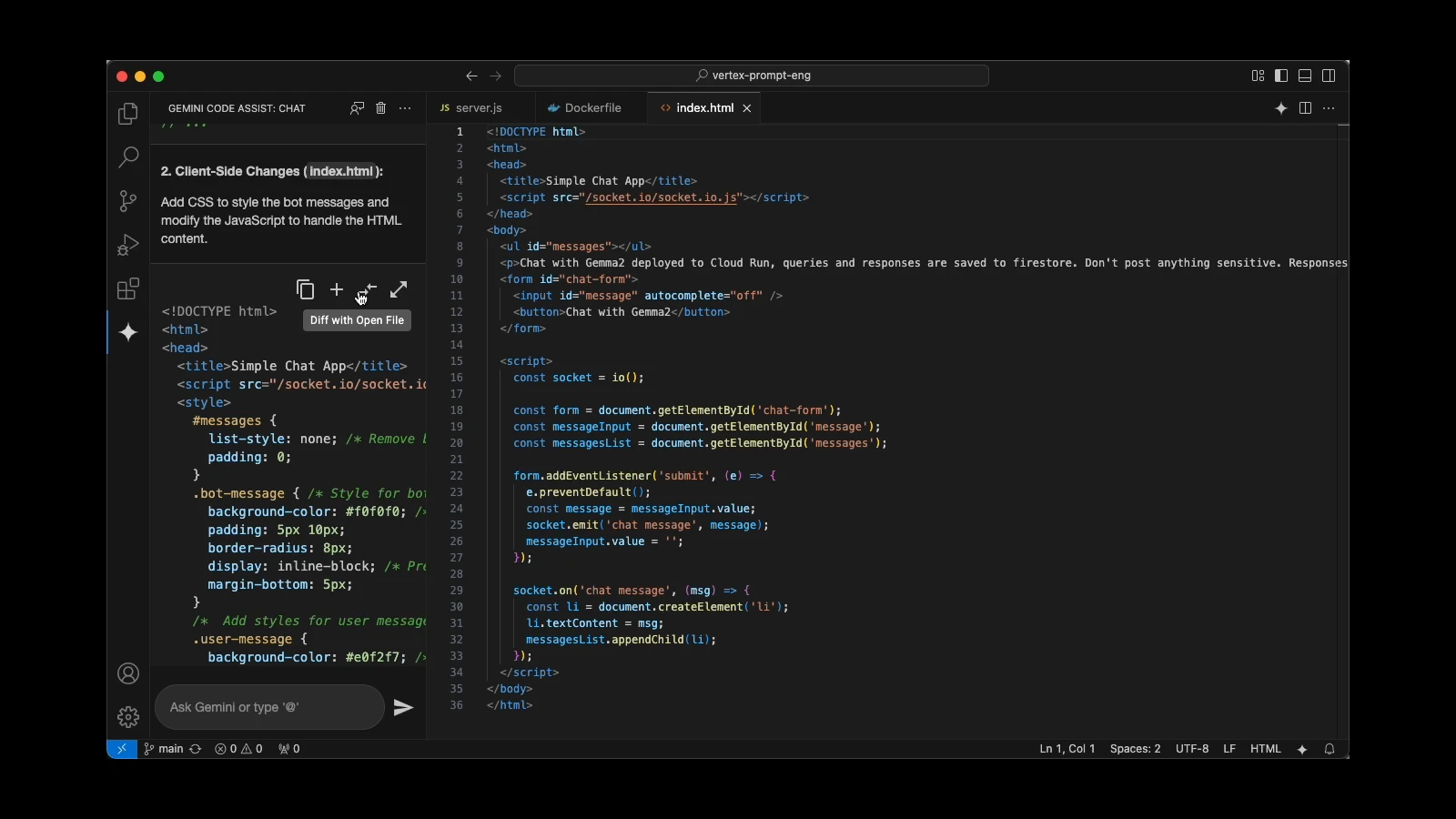Close the index.html tab
Image resolution: width=1456 pixels, height=819 pixels.
pyautogui.click(x=747, y=107)
